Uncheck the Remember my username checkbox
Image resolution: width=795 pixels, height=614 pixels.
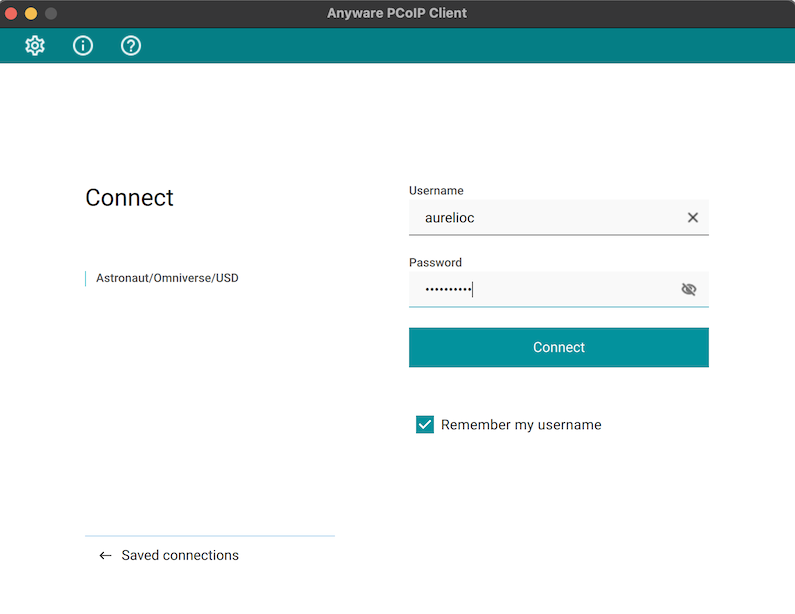pyautogui.click(x=425, y=425)
